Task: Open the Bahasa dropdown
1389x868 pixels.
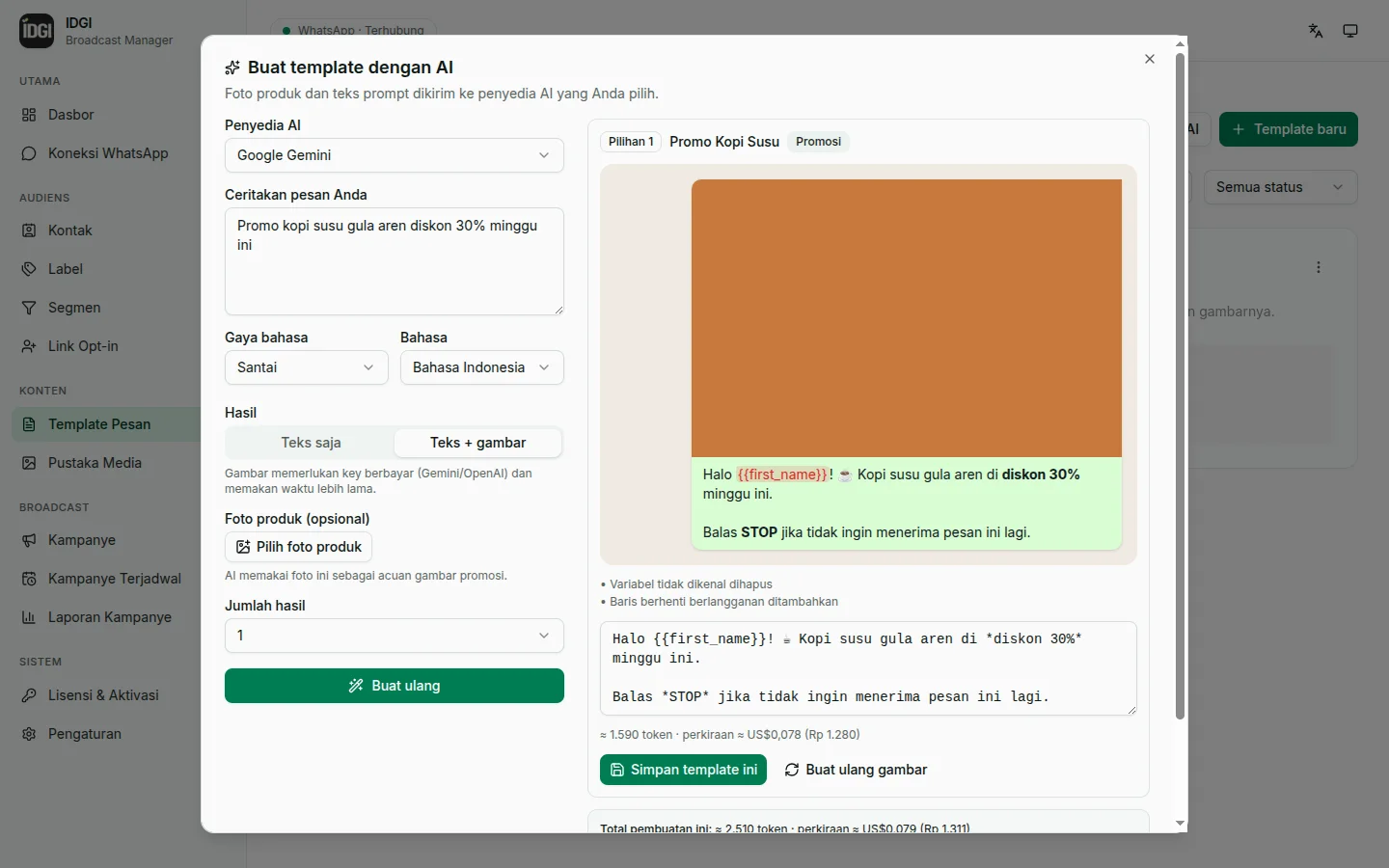Action: click(482, 367)
